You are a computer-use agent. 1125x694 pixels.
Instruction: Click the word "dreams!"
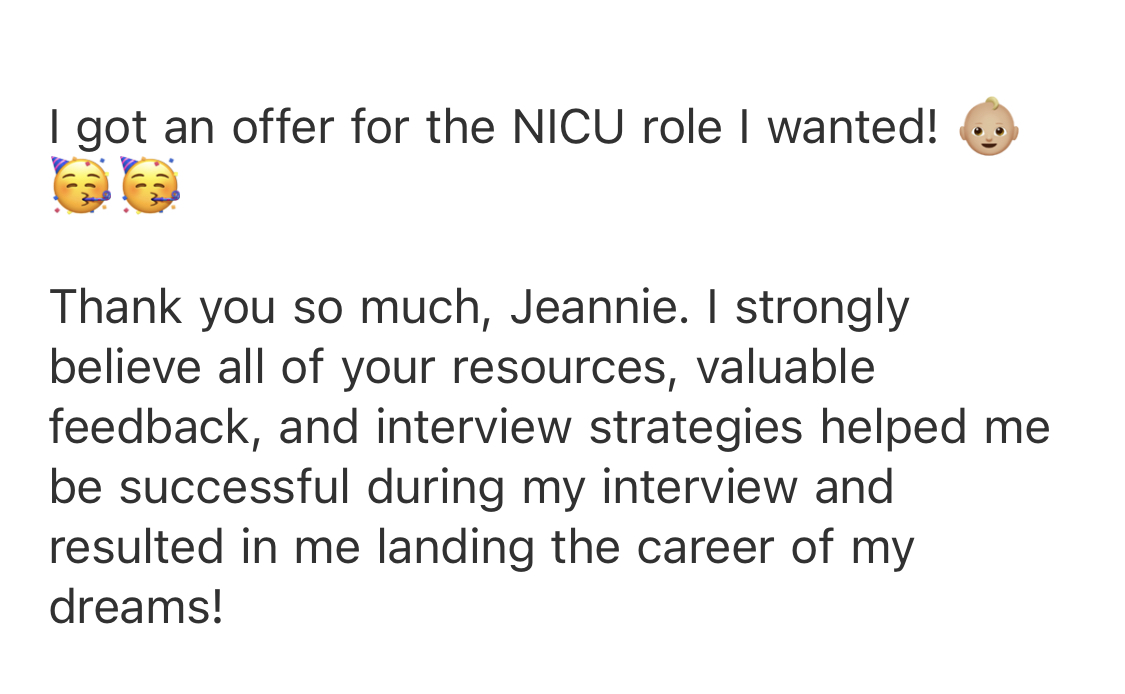coord(136,607)
